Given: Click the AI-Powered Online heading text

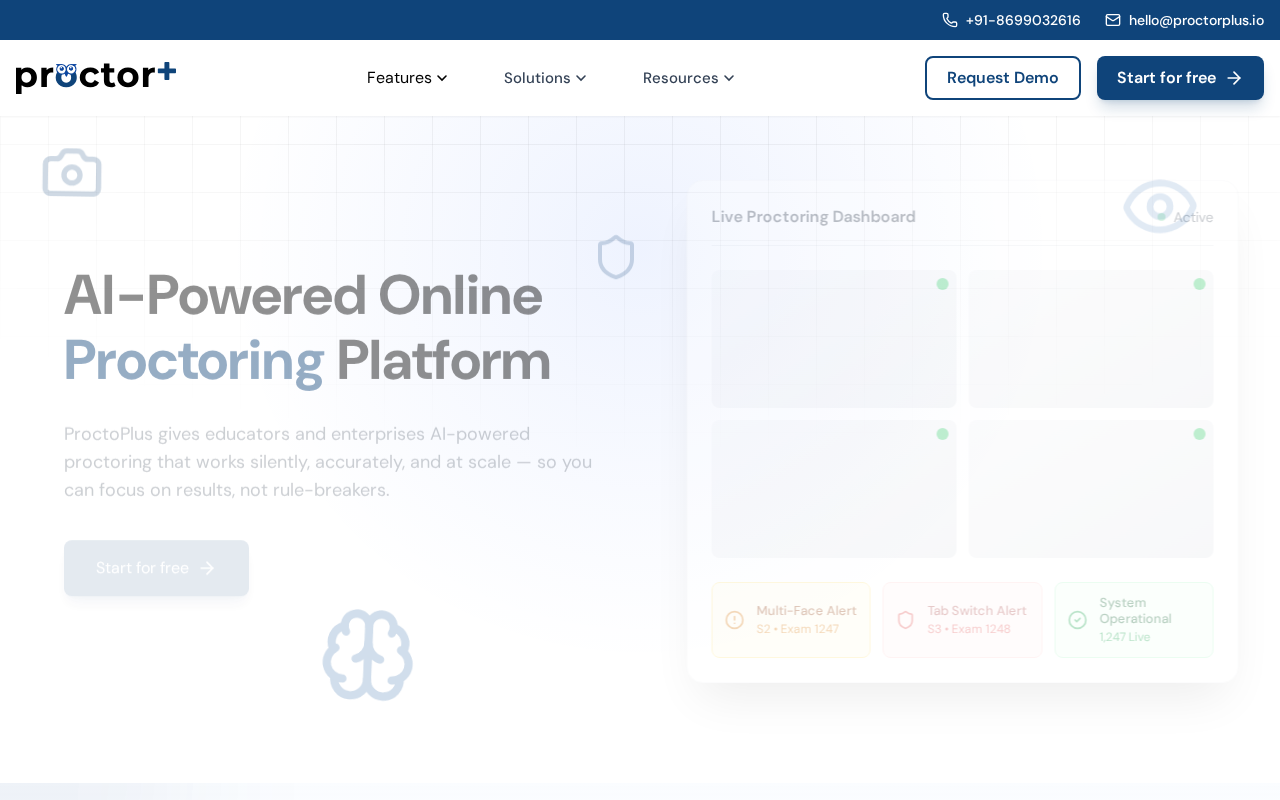Looking at the screenshot, I should click(303, 295).
